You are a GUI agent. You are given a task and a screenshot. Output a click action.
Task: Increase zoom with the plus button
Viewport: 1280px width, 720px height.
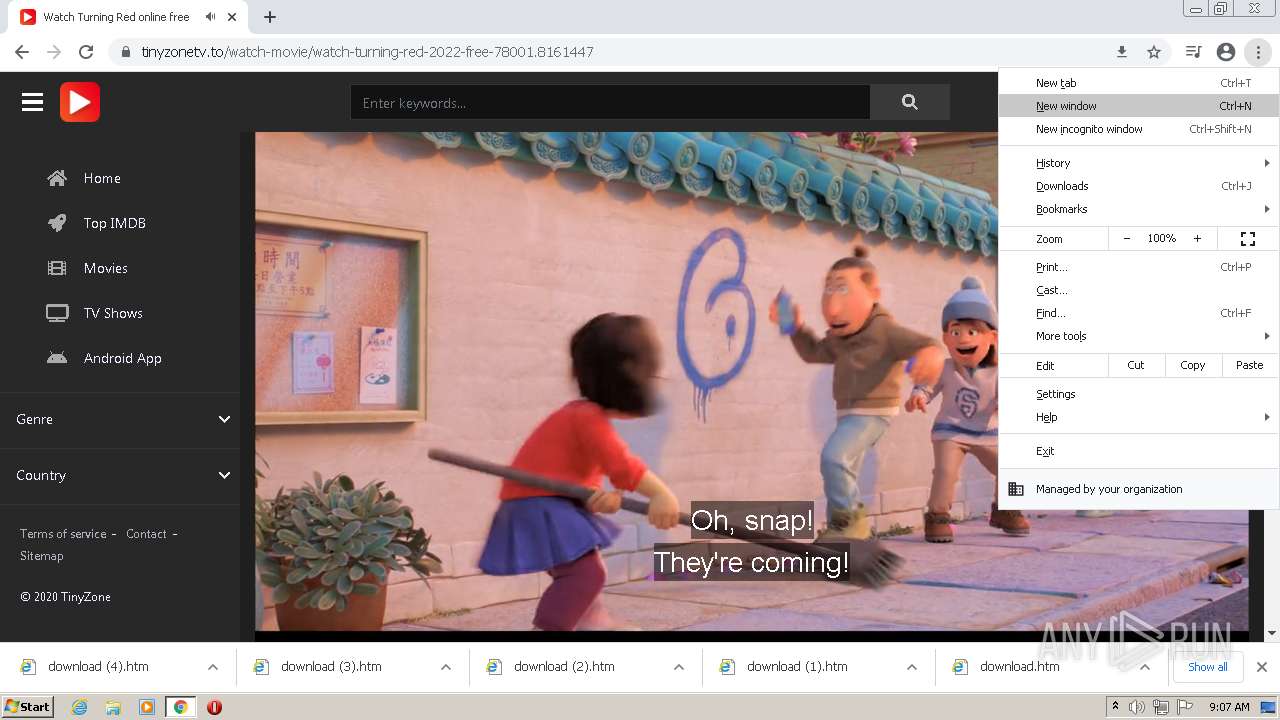pos(1197,239)
